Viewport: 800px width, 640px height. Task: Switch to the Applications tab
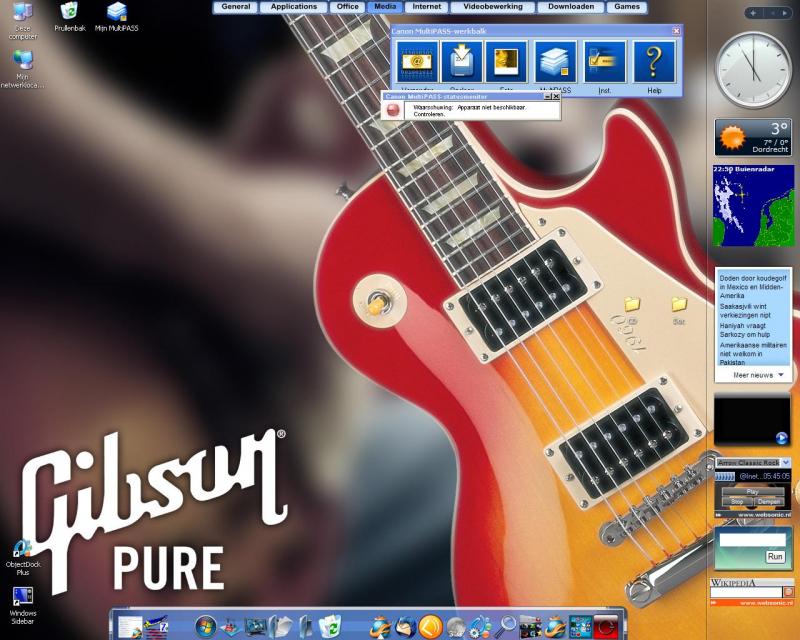click(x=294, y=7)
